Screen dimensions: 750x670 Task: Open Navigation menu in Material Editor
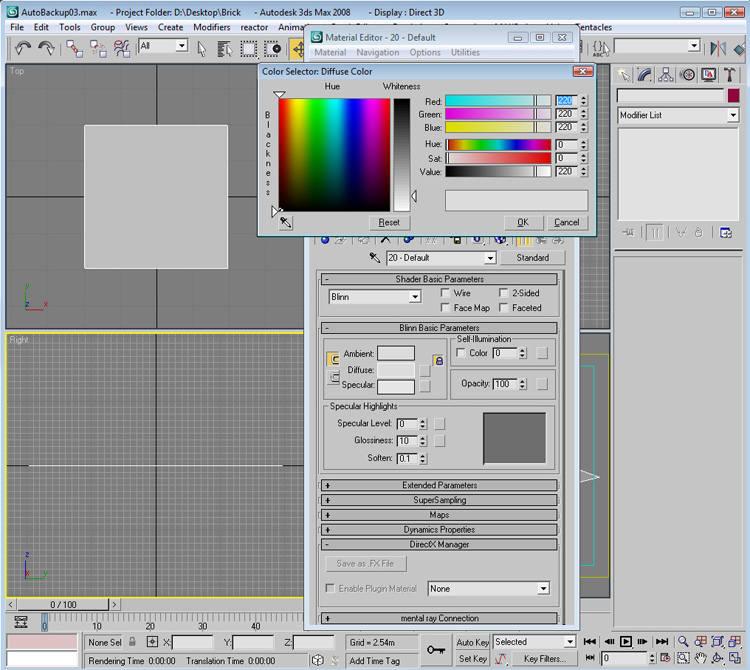click(377, 53)
